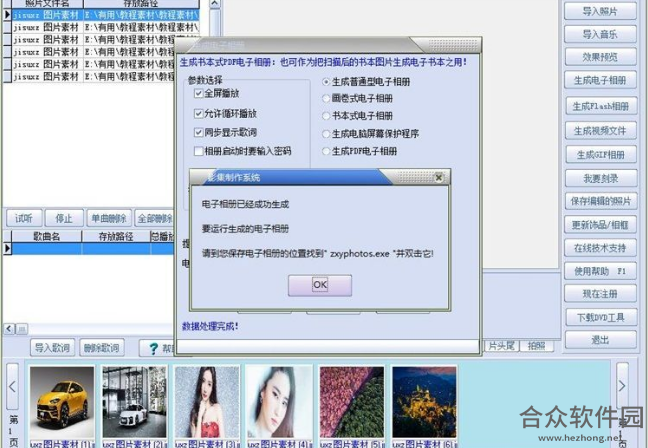Click the 生成Flash相册 button
The height and width of the screenshot is (448, 648).
point(601,106)
